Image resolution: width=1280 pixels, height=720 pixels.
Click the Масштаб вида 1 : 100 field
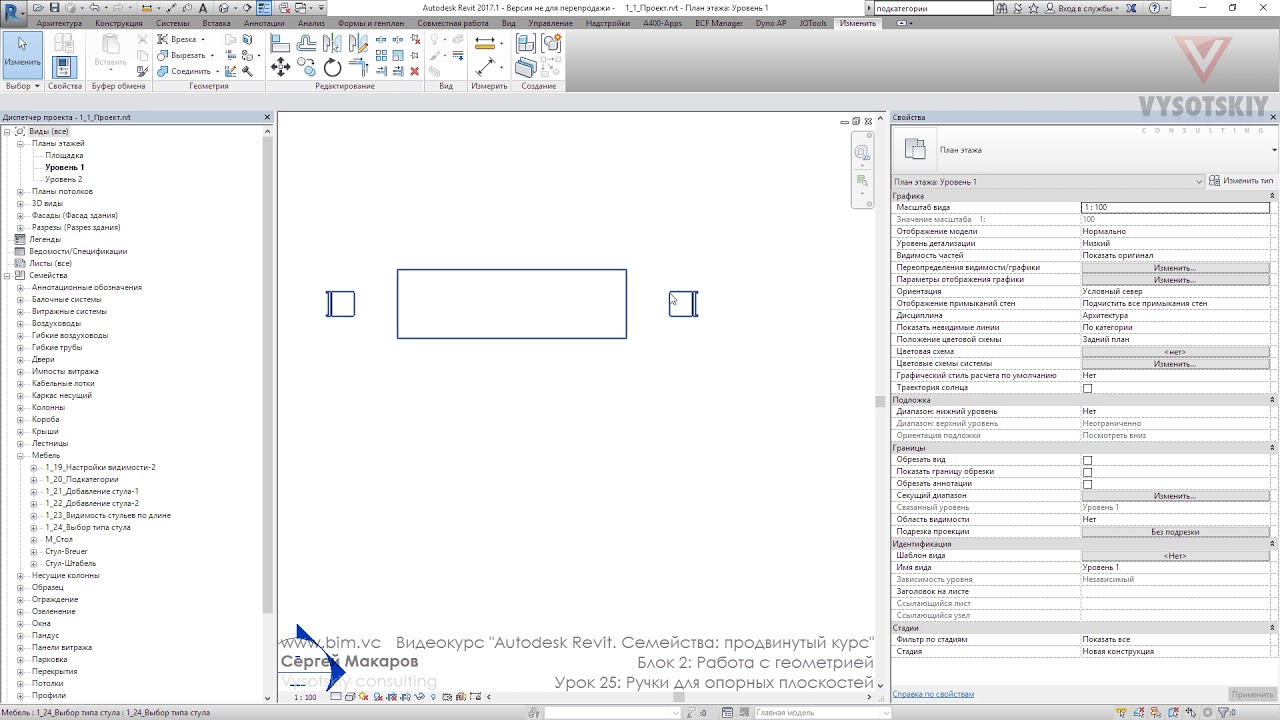[1175, 207]
